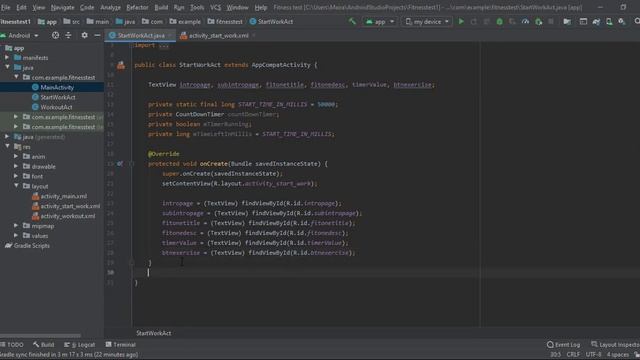
Task: Expand the manifests folder
Action: pyautogui.click(x=7, y=58)
